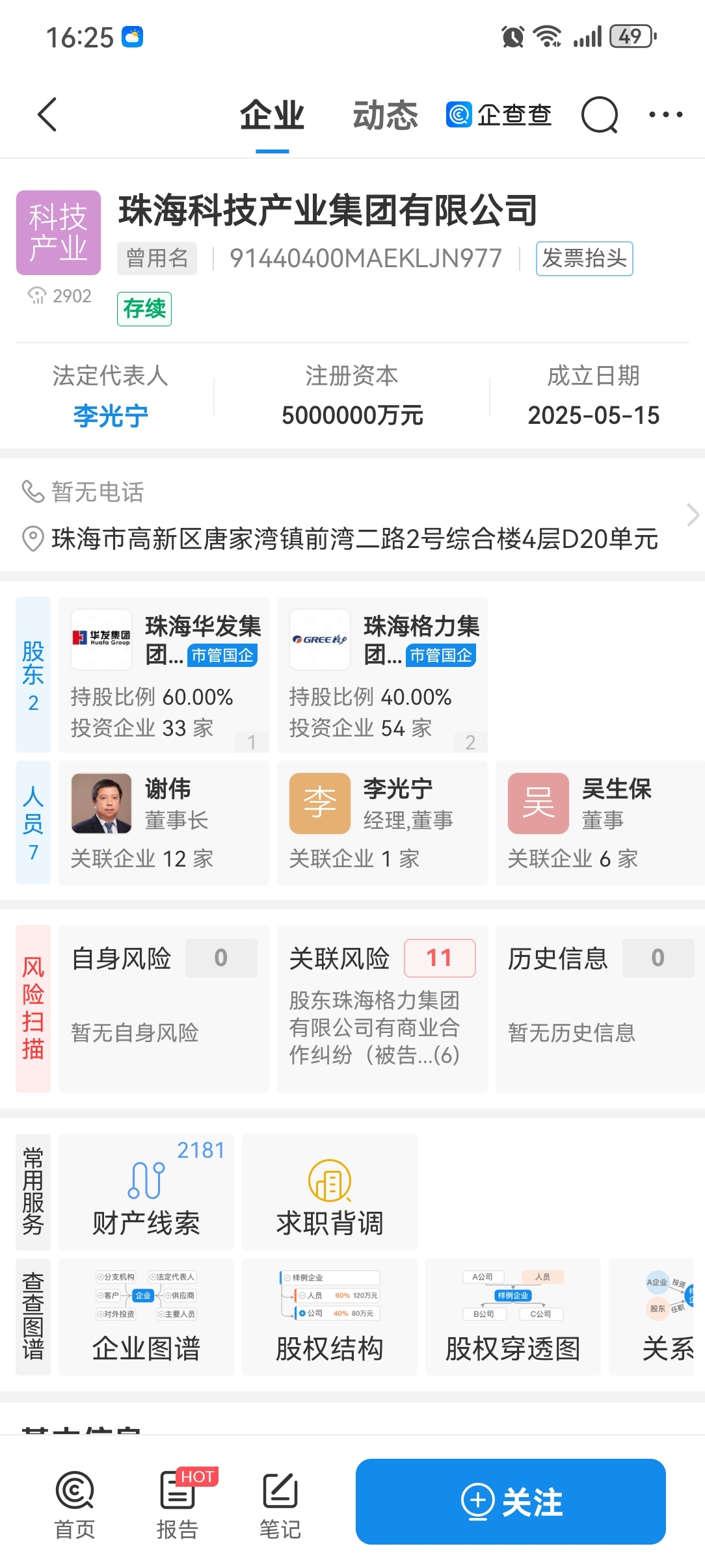Viewport: 705px width, 1568px height.
Task: Tap 关联企业 6 家 for 吴生保
Action: pyautogui.click(x=572, y=859)
